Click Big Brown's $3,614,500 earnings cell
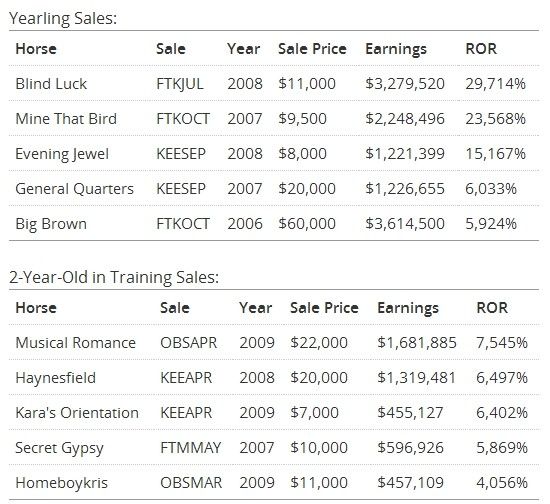 pyautogui.click(x=405, y=224)
